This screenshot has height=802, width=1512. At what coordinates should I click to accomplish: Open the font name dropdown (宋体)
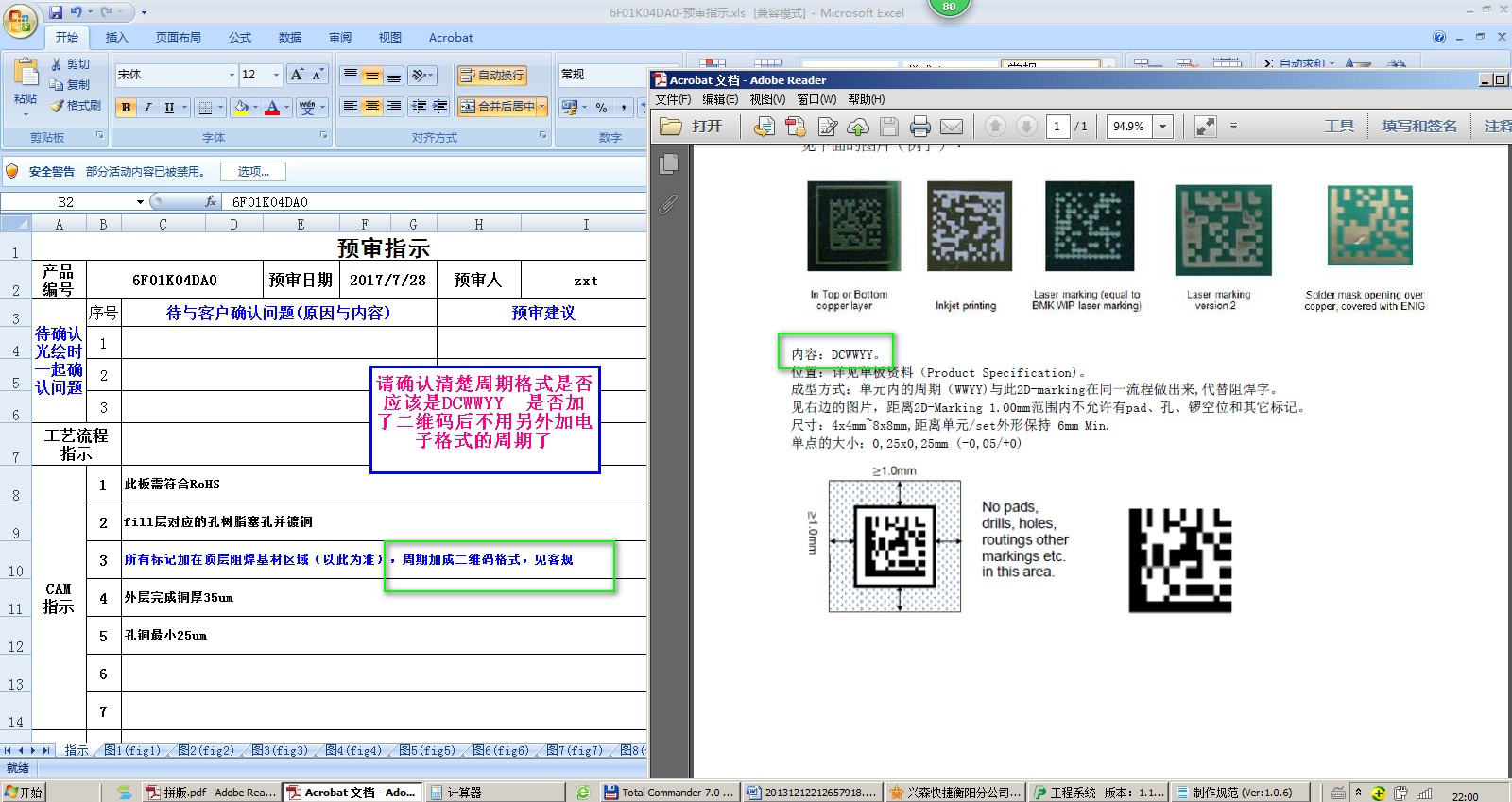tap(232, 75)
